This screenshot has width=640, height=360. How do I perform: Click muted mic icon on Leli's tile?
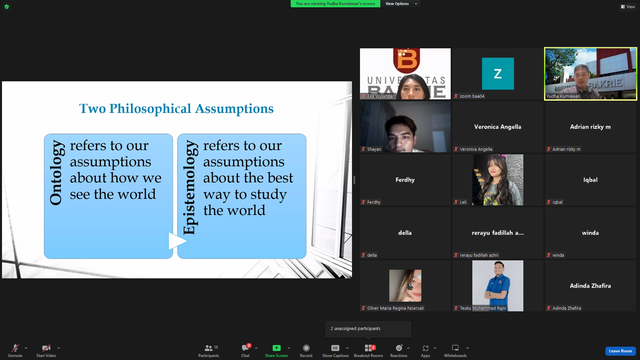456,202
